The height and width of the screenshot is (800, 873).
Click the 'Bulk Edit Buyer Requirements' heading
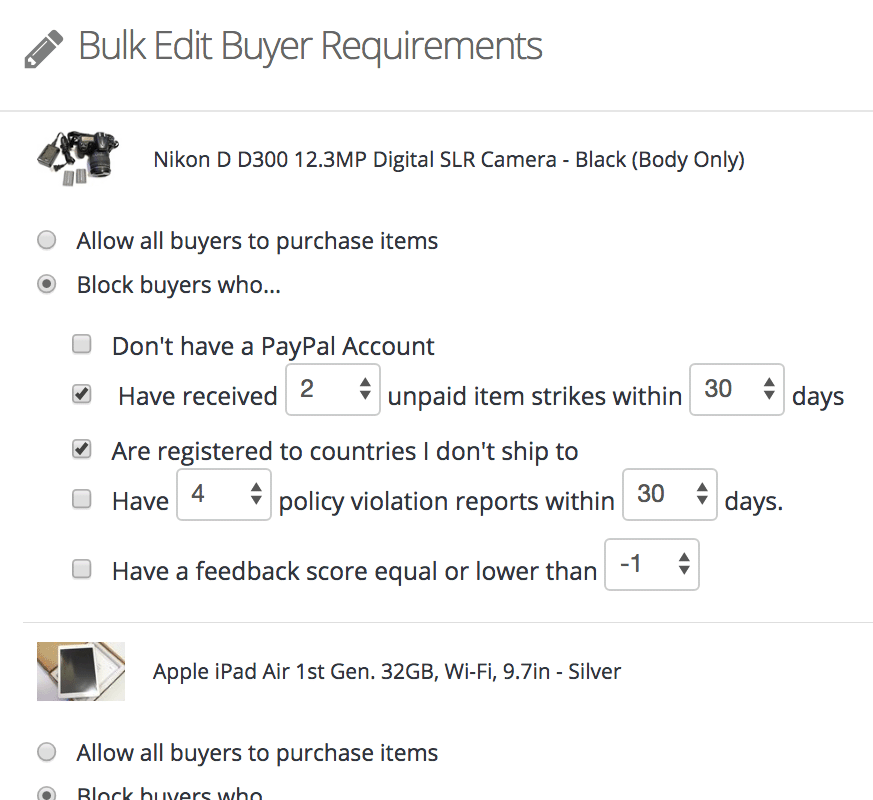point(310,46)
